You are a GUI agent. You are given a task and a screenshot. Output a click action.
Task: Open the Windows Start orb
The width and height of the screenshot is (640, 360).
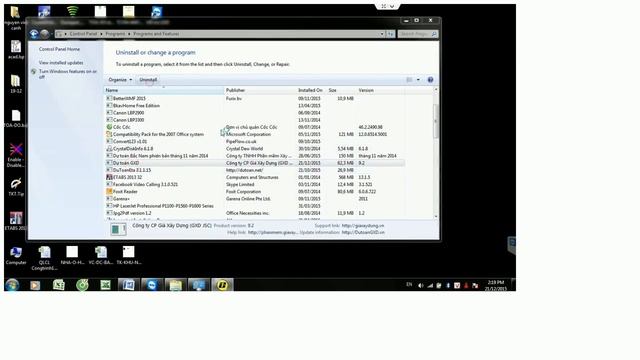pyautogui.click(x=12, y=285)
